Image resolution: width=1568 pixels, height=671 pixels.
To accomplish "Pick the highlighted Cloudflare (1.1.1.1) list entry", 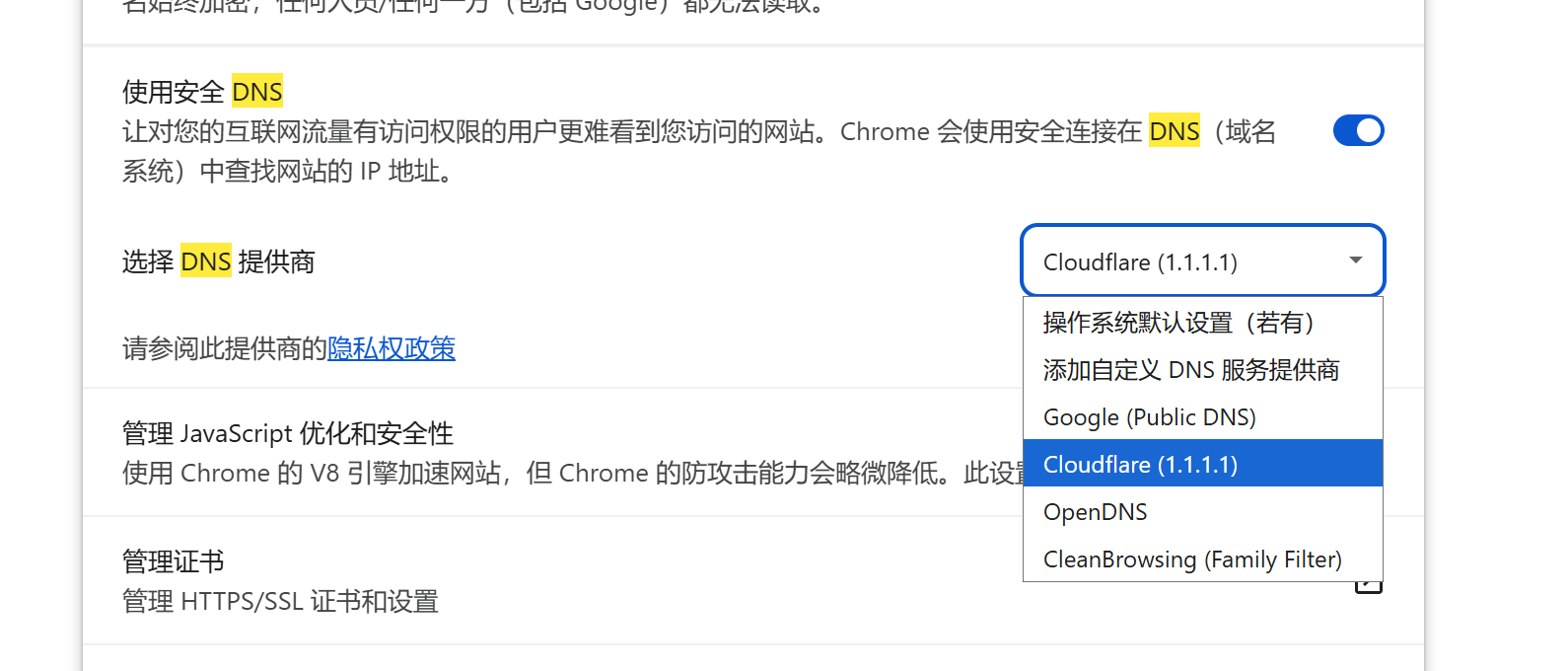I will [1203, 464].
